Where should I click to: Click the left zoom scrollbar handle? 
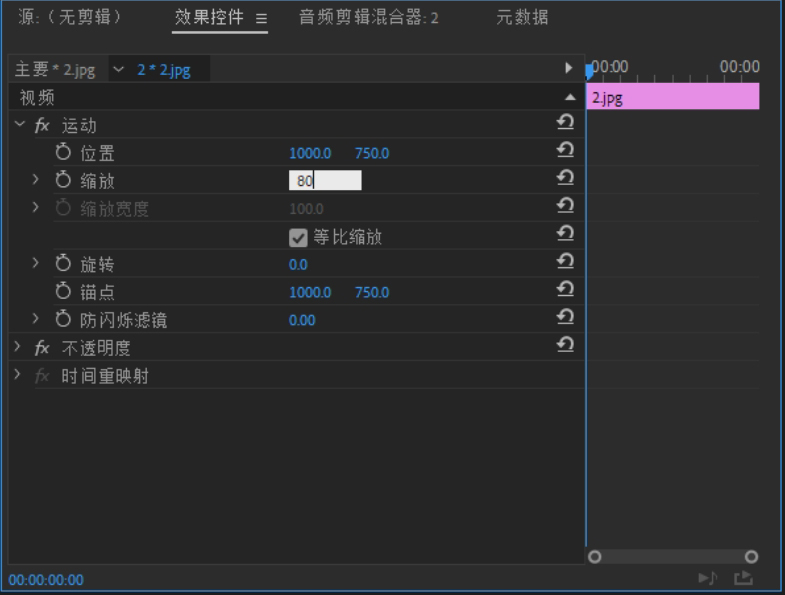coord(595,557)
